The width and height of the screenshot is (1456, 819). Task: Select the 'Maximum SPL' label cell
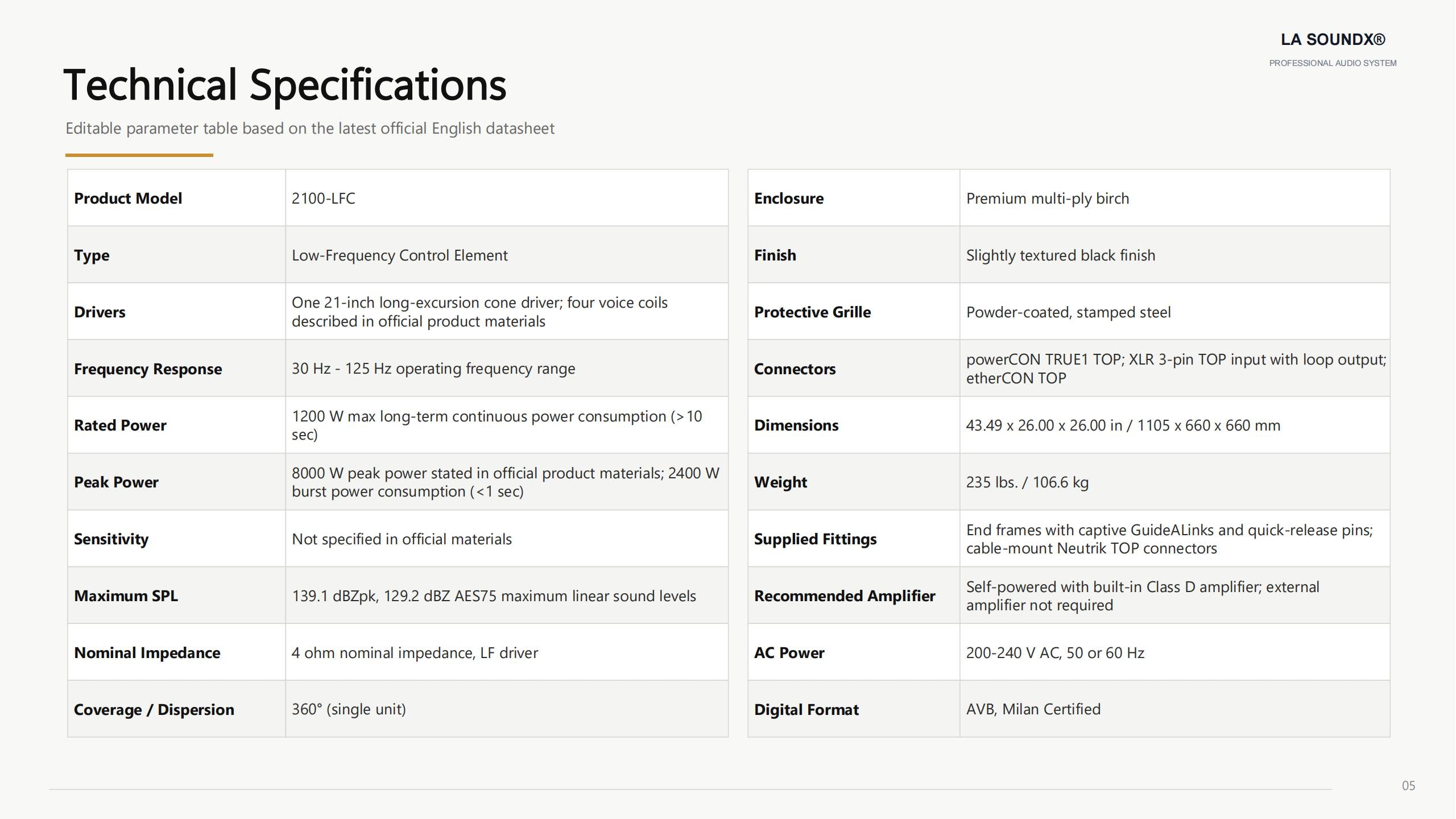tap(176, 595)
